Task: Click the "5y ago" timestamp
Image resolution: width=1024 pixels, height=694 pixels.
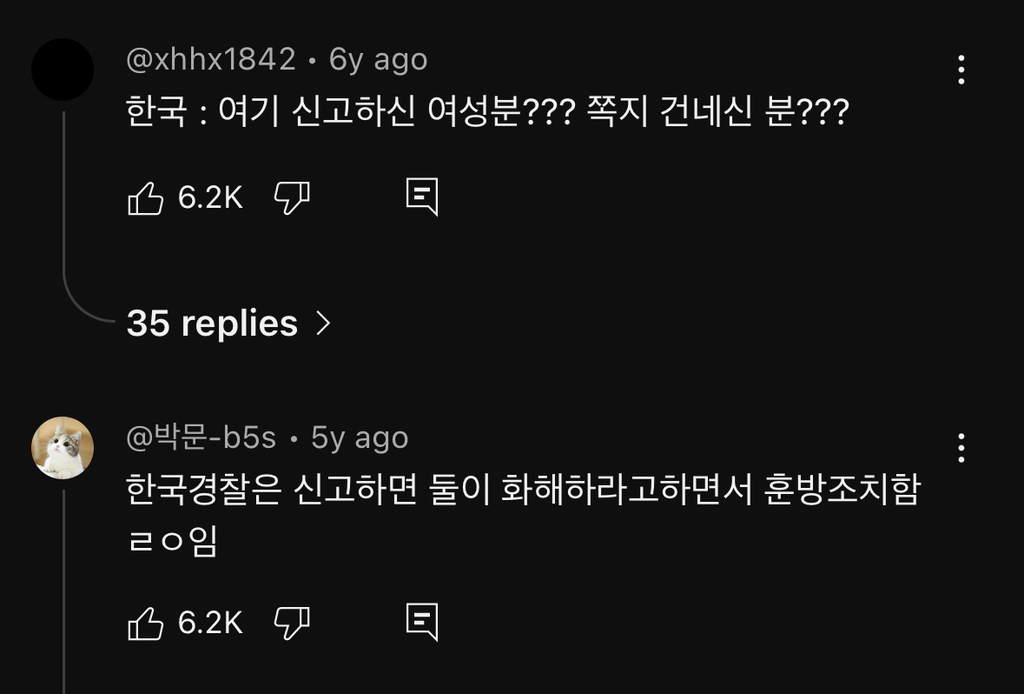Action: point(359,438)
